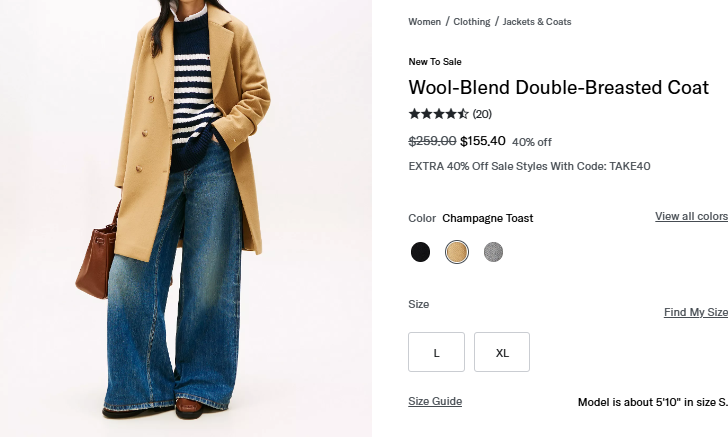The width and height of the screenshot is (728, 437).
Task: Click the TAKE40 promo code text
Action: [629, 166]
